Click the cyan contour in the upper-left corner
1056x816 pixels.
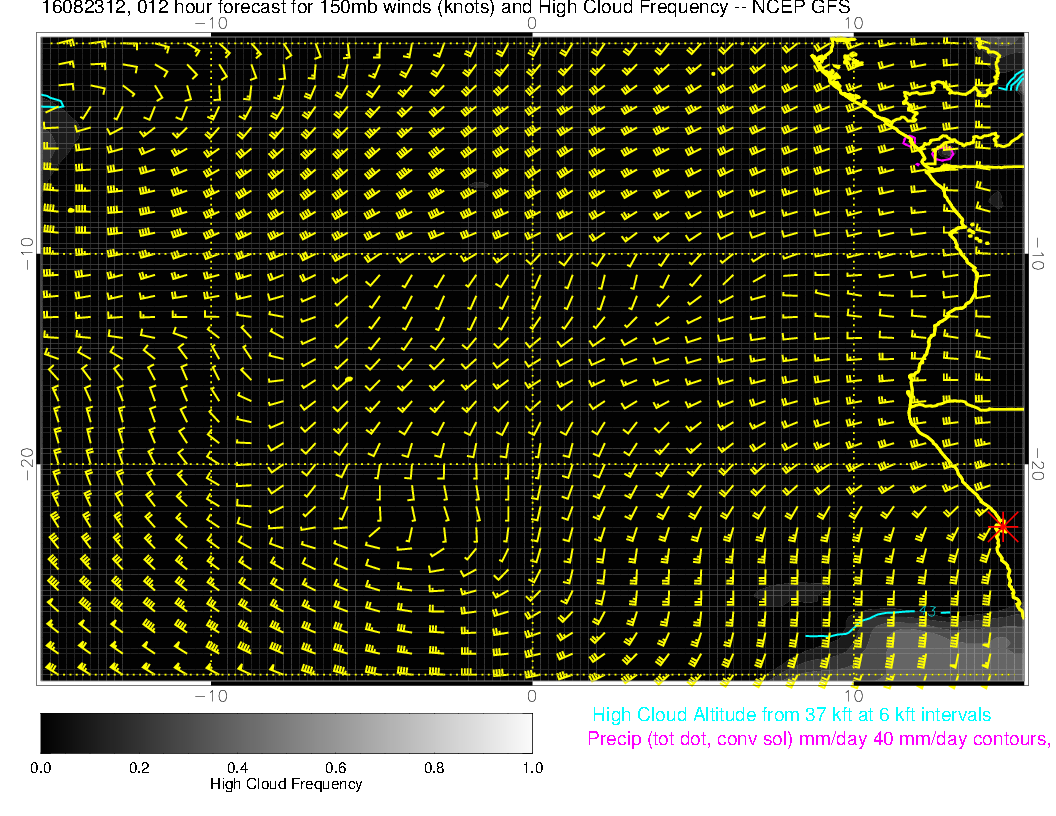click(52, 100)
